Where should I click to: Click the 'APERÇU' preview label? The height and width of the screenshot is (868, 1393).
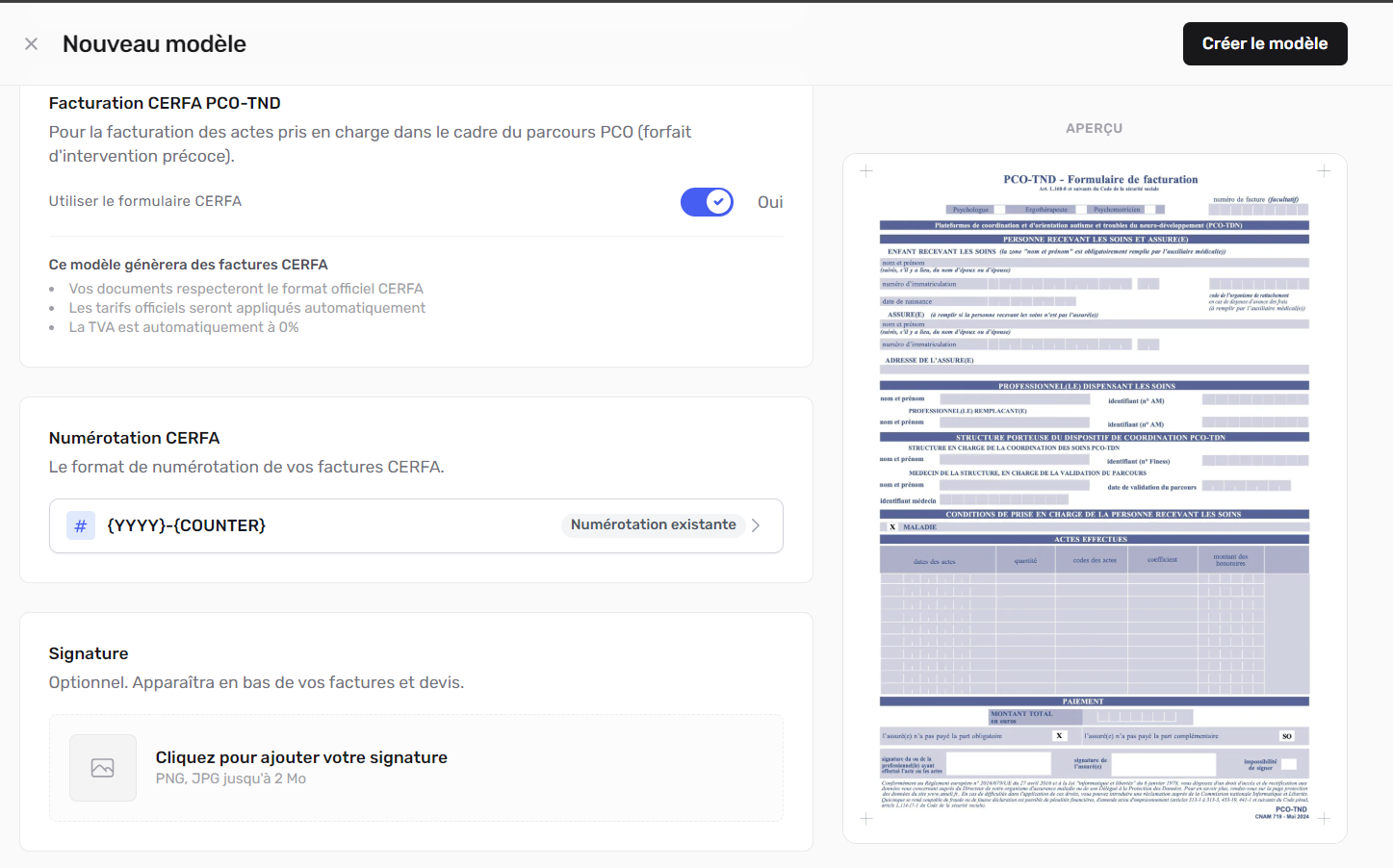(1095, 128)
